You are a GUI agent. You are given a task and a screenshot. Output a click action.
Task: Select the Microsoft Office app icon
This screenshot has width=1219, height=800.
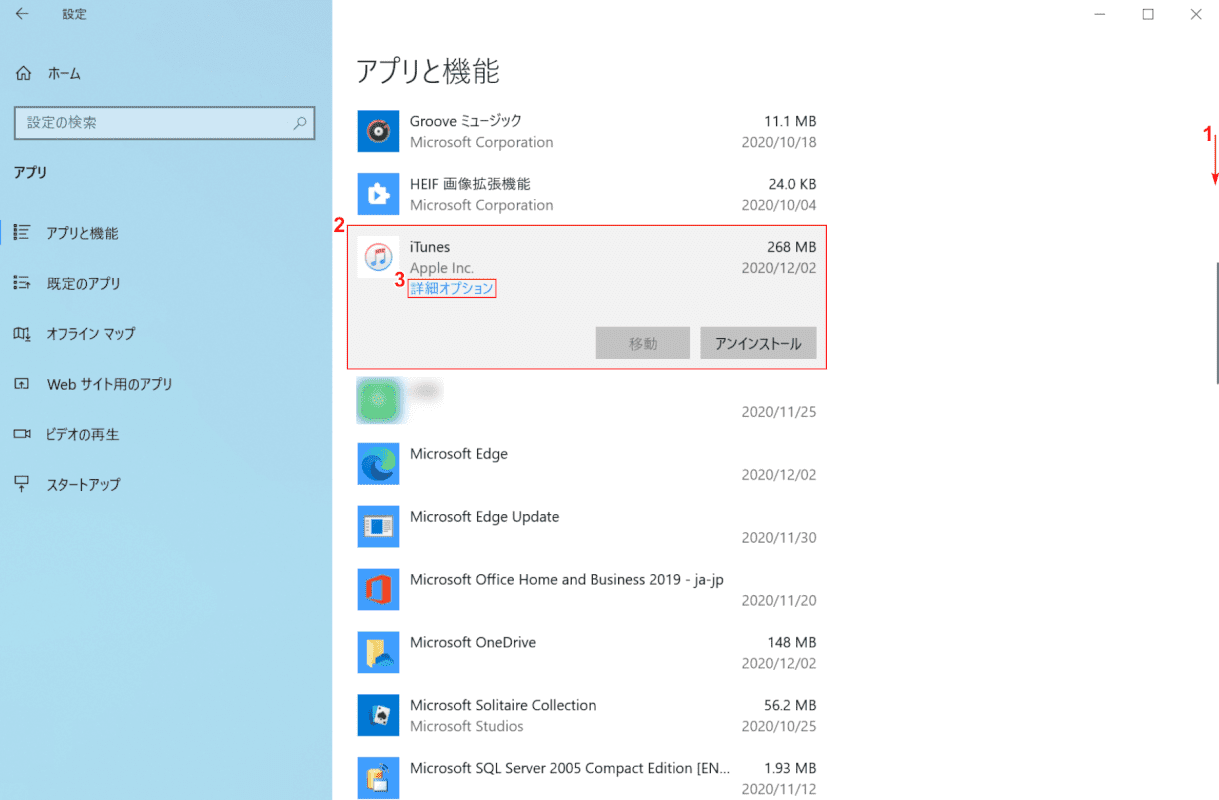378,590
